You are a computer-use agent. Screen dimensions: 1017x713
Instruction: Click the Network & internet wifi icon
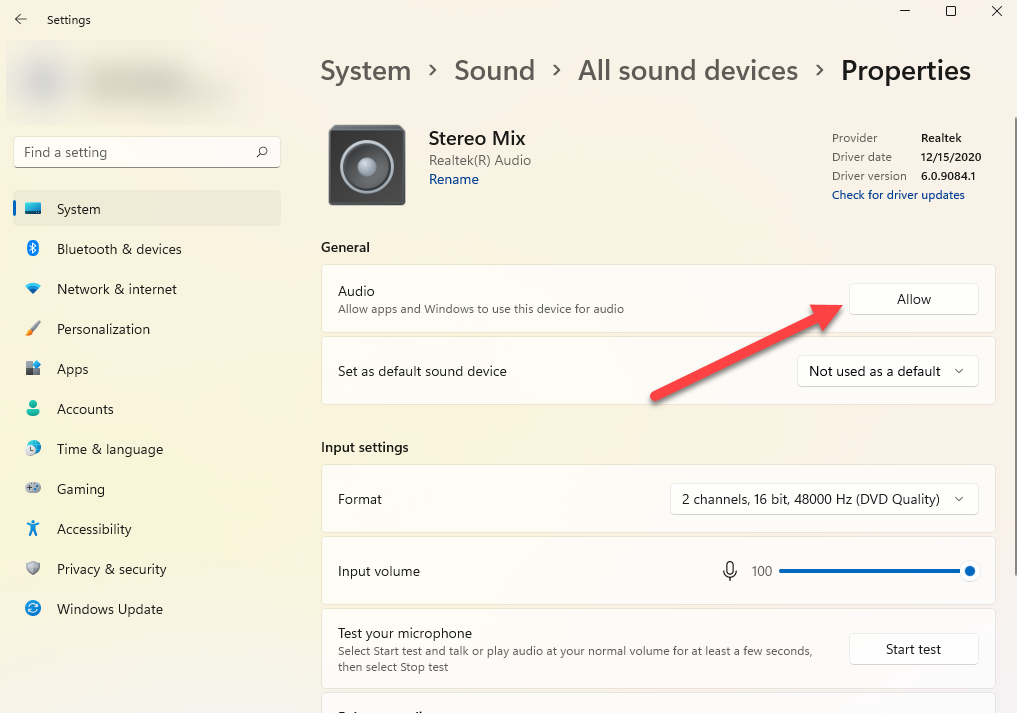tap(33, 289)
